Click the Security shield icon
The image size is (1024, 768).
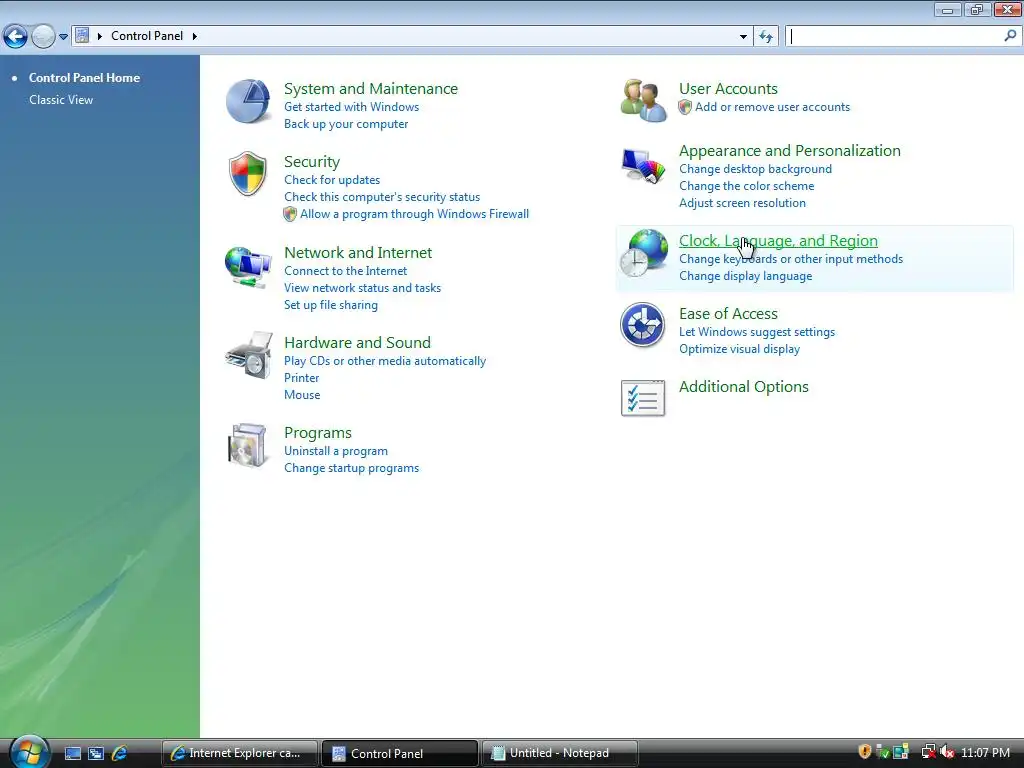click(248, 174)
